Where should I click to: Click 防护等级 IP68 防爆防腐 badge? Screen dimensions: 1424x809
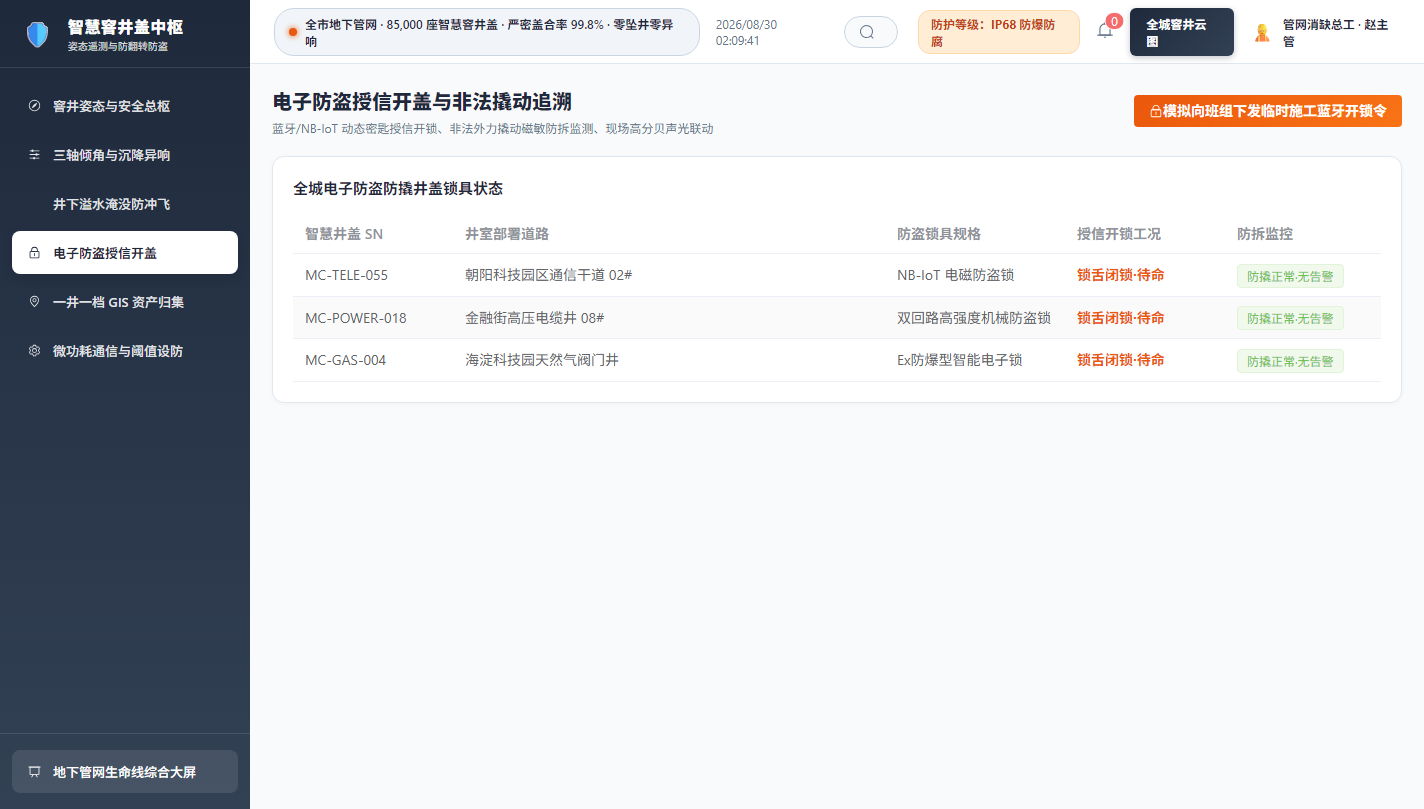point(999,32)
